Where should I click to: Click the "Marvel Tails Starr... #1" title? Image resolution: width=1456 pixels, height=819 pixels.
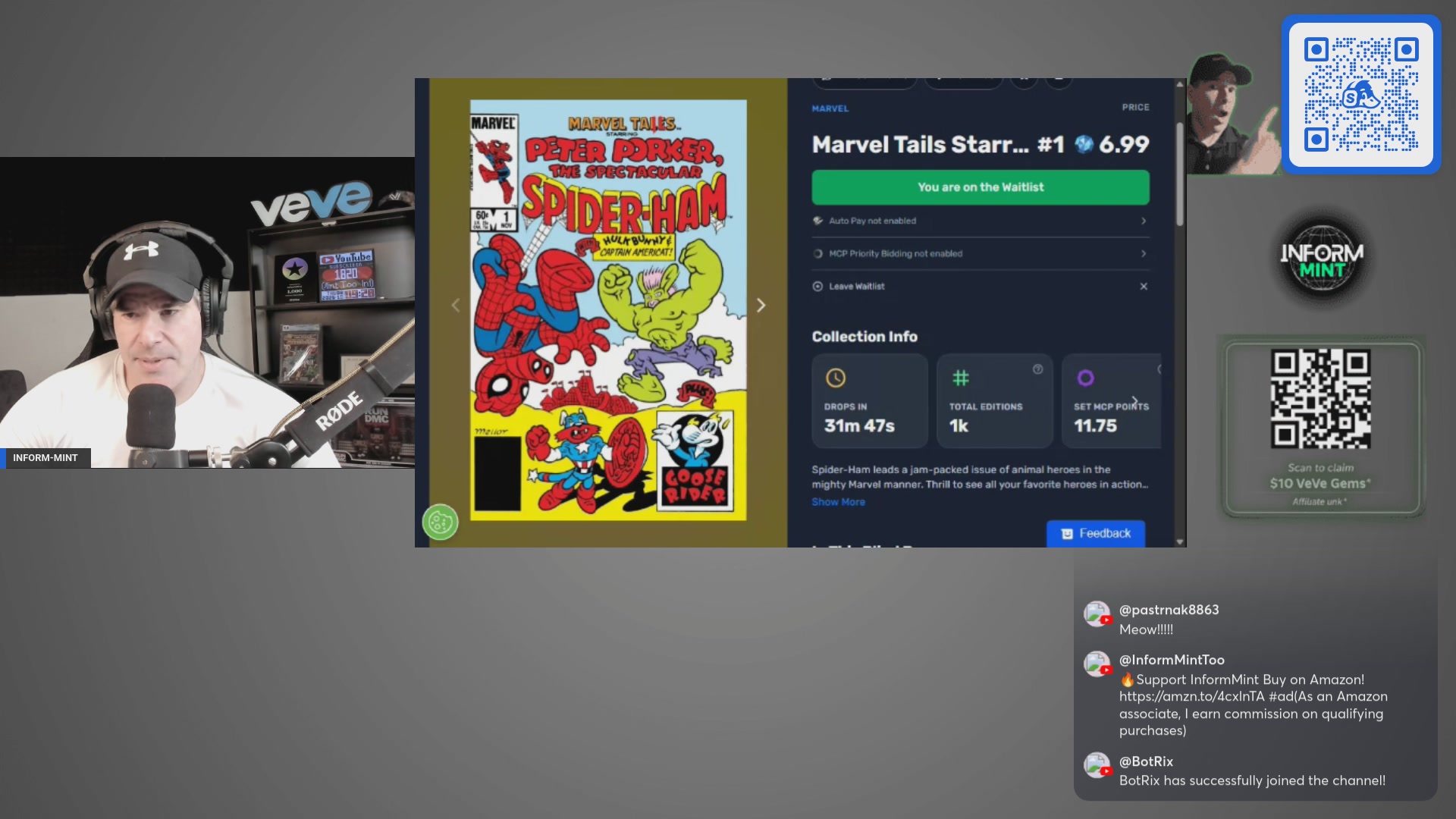click(938, 144)
